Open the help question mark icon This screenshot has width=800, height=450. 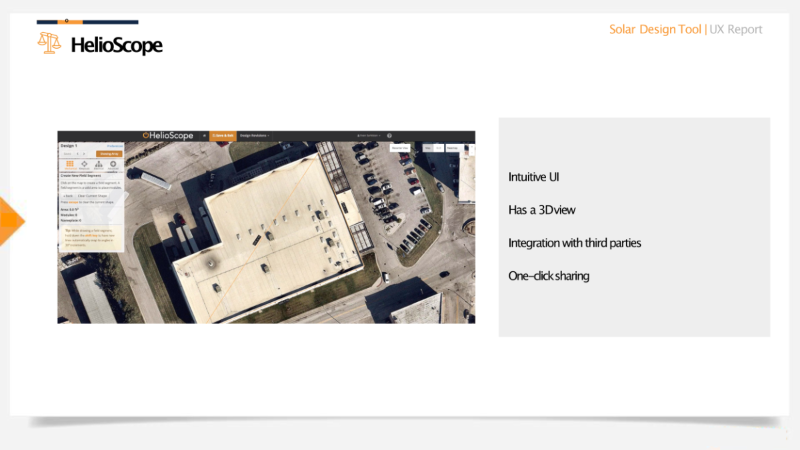tap(389, 136)
